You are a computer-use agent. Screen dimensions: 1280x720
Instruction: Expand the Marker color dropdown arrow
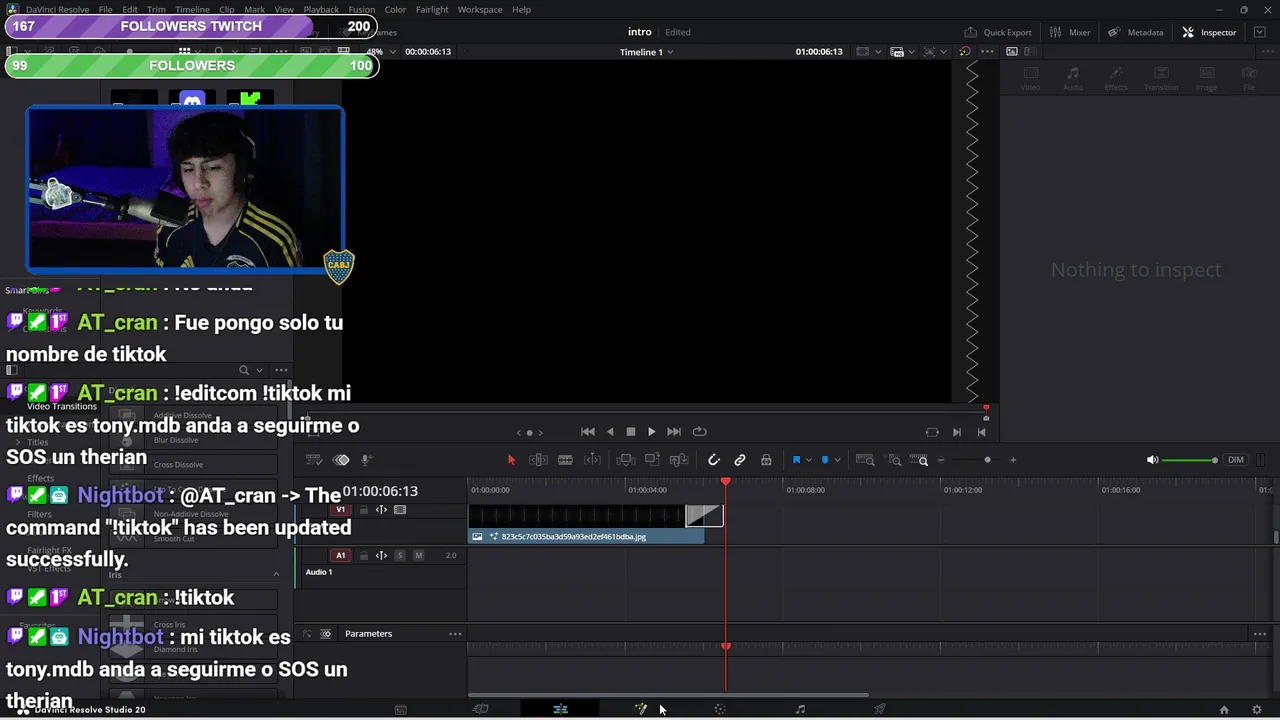click(838, 460)
